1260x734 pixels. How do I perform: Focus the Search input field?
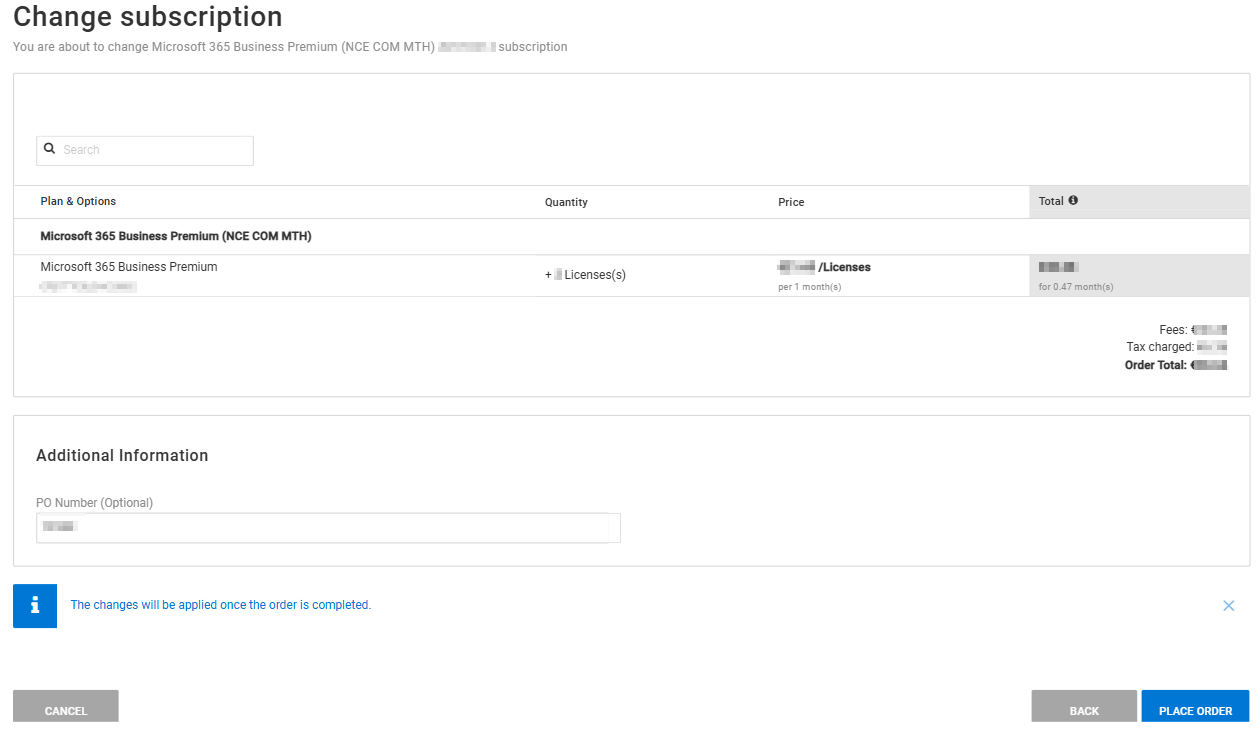coord(145,150)
